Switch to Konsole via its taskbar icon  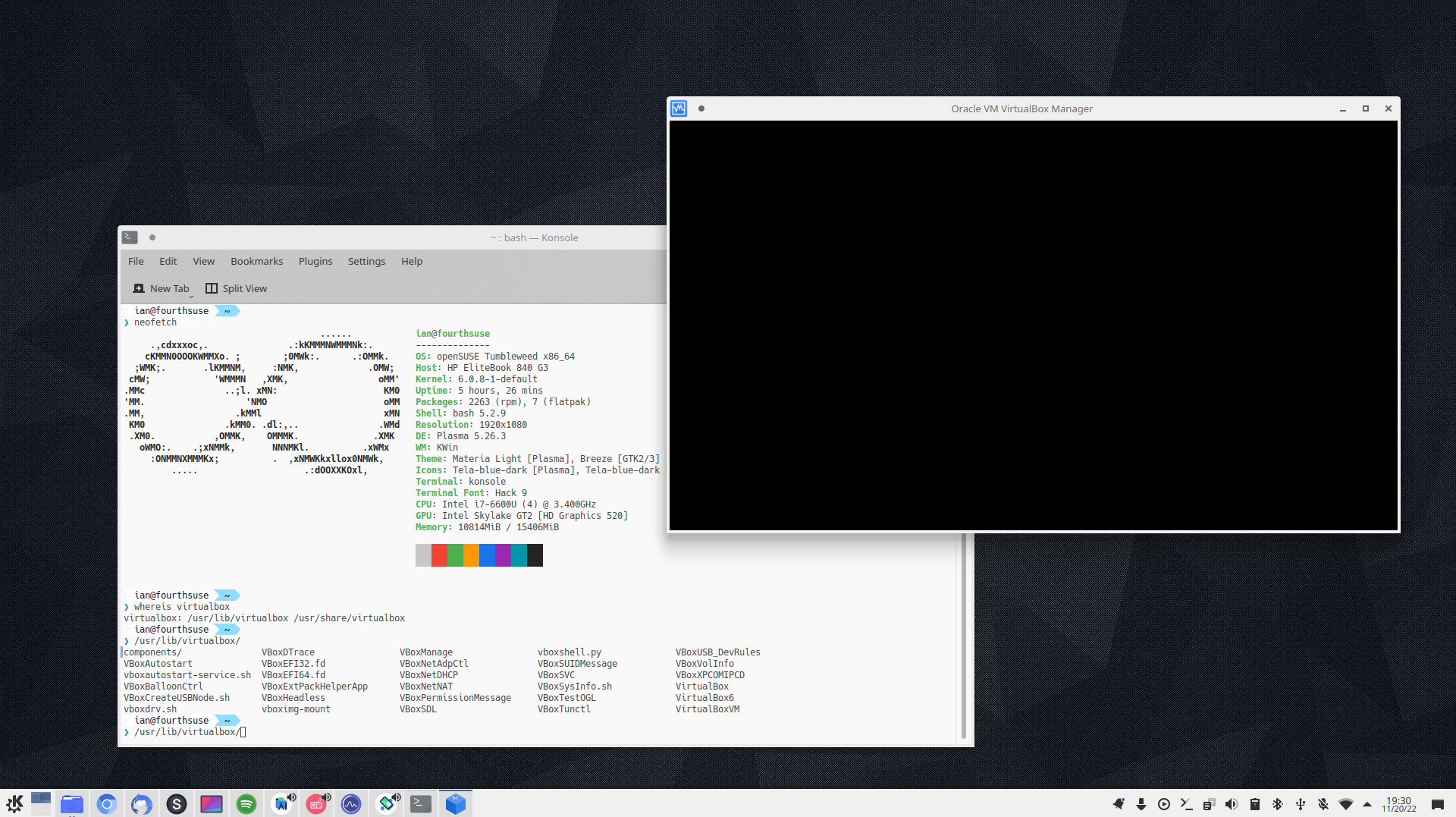[421, 804]
